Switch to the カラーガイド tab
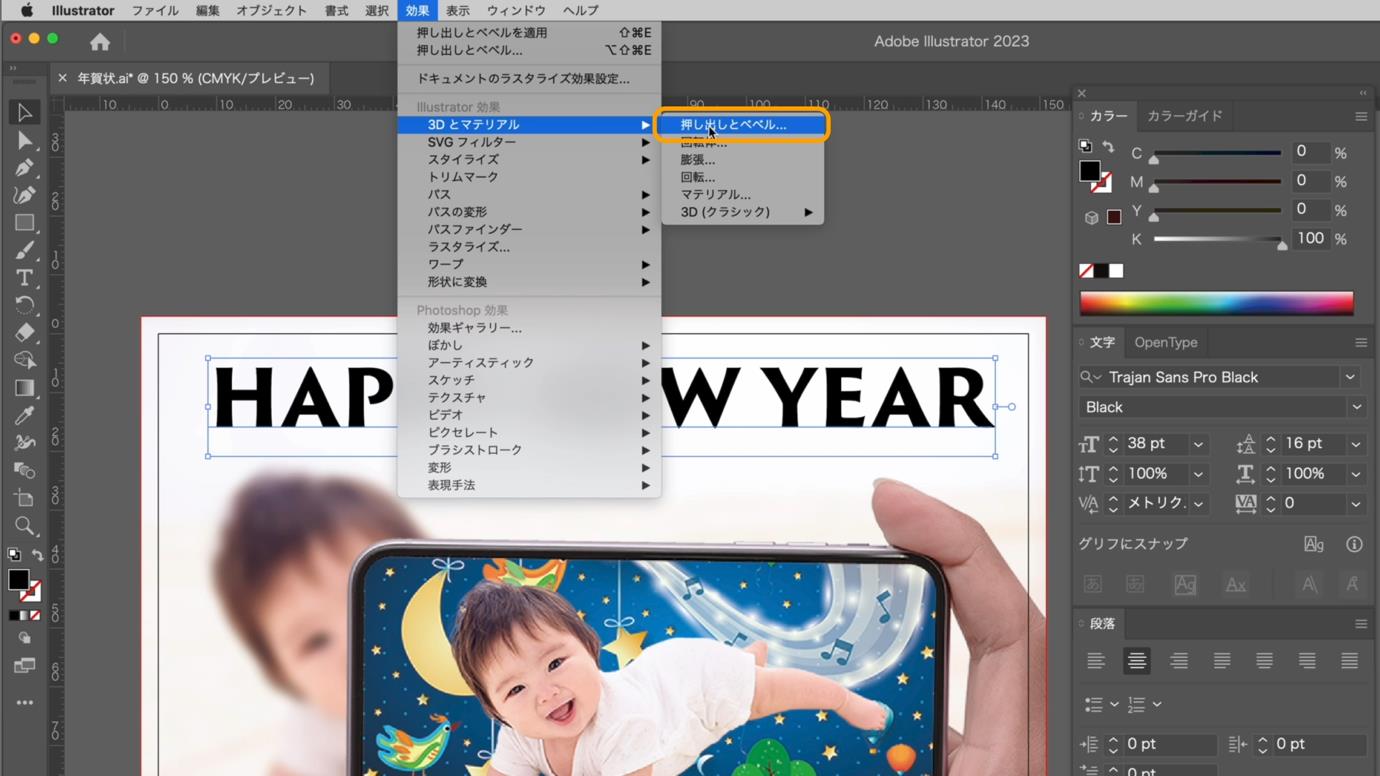This screenshot has height=776, width=1380. click(1184, 116)
